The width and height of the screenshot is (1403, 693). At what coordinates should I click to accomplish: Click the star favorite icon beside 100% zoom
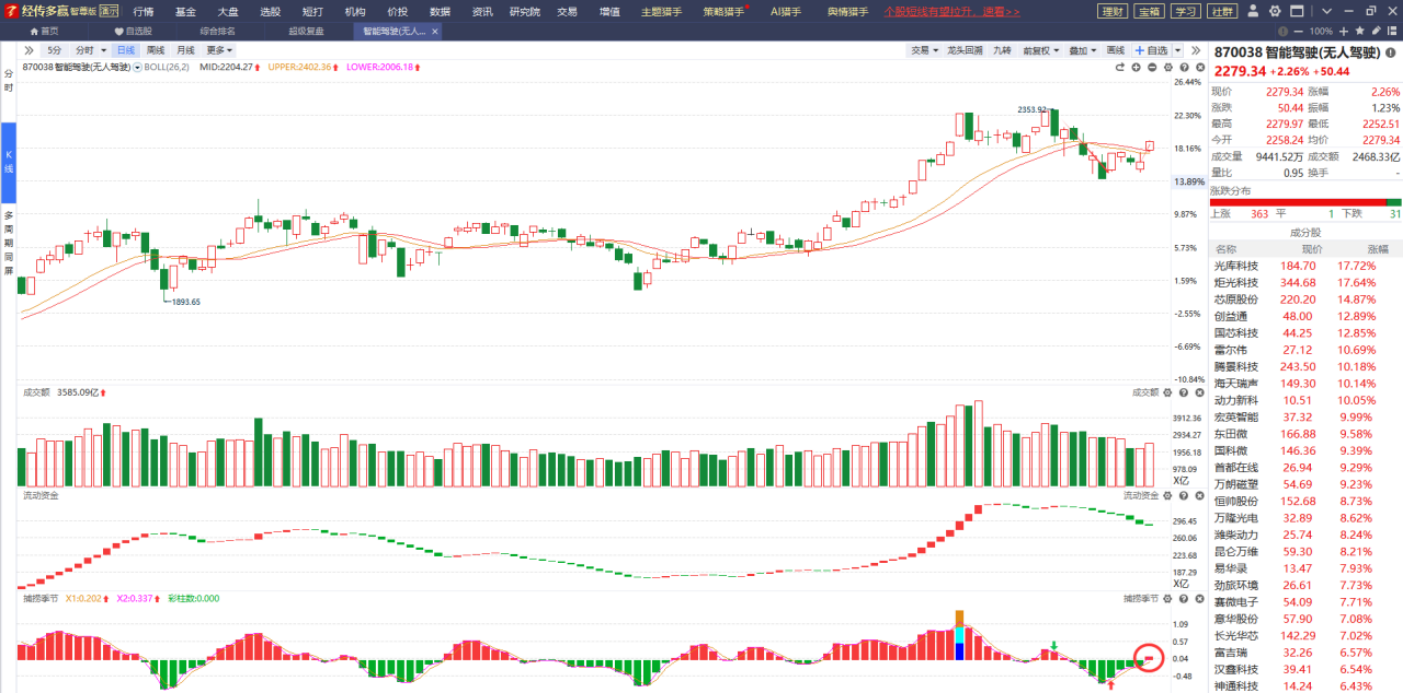[1360, 31]
